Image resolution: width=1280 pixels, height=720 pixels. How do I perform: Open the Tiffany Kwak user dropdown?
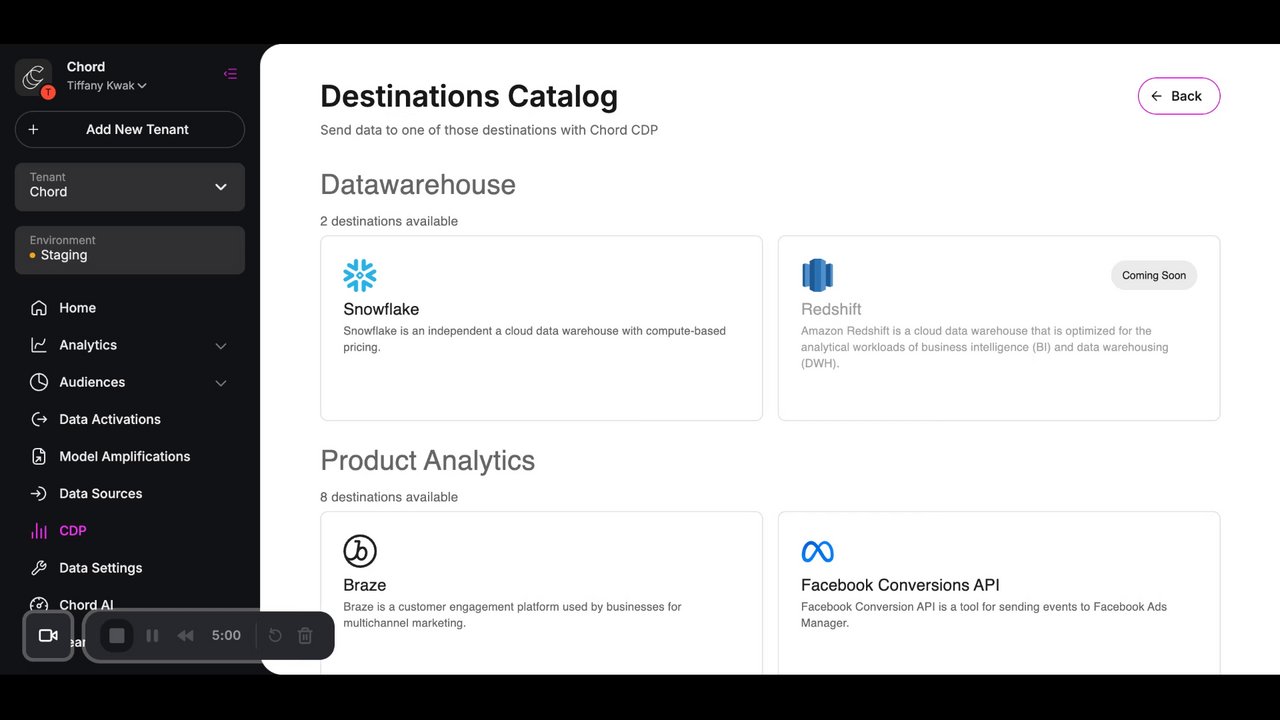click(107, 86)
